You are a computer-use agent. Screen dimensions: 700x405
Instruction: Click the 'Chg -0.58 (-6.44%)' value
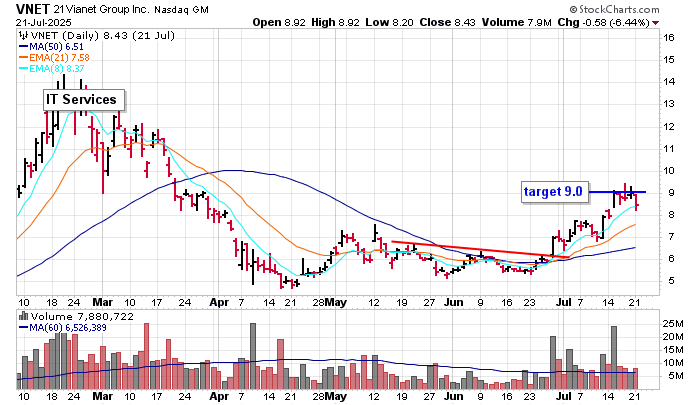pyautogui.click(x=603, y=22)
